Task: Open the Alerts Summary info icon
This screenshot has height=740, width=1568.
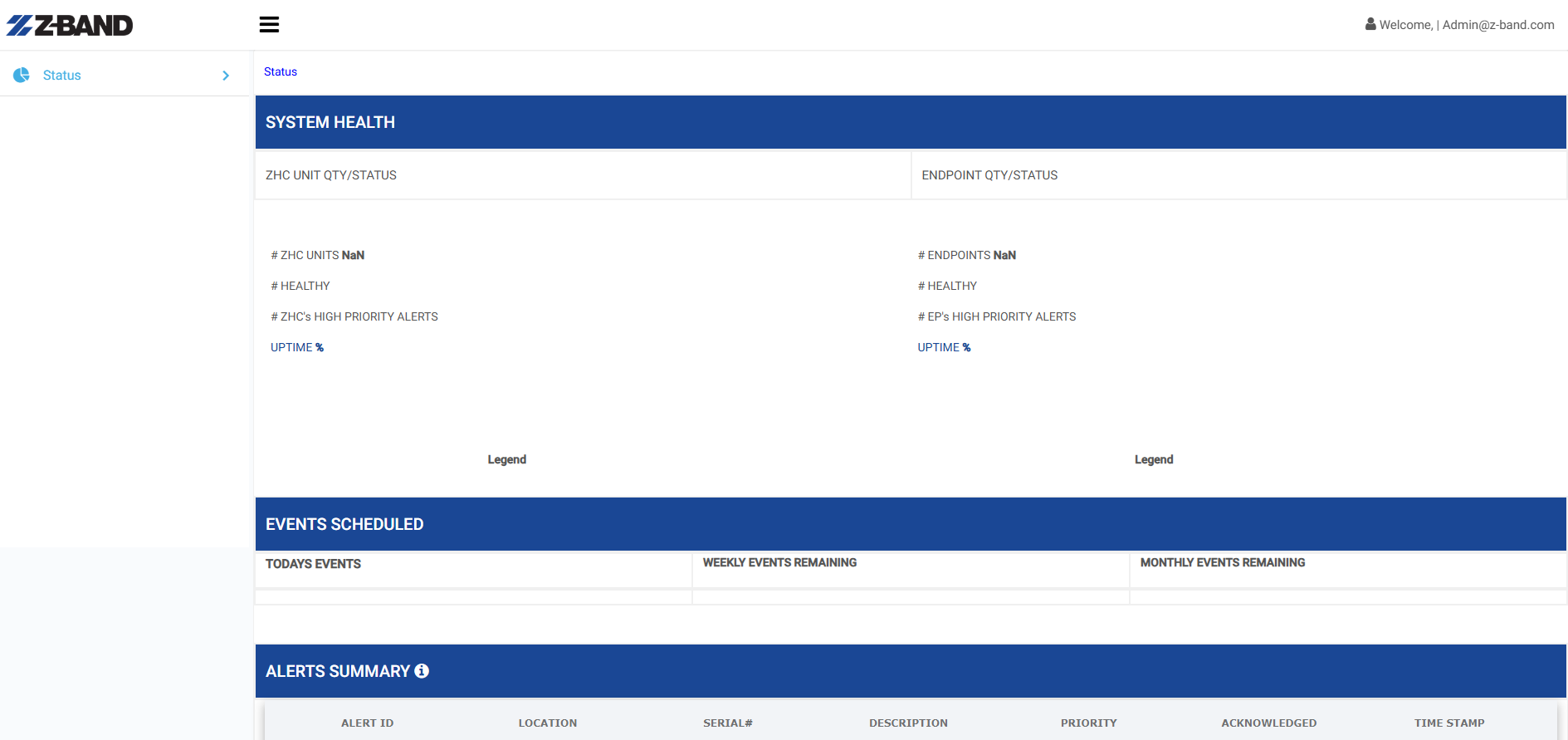Action: click(422, 671)
